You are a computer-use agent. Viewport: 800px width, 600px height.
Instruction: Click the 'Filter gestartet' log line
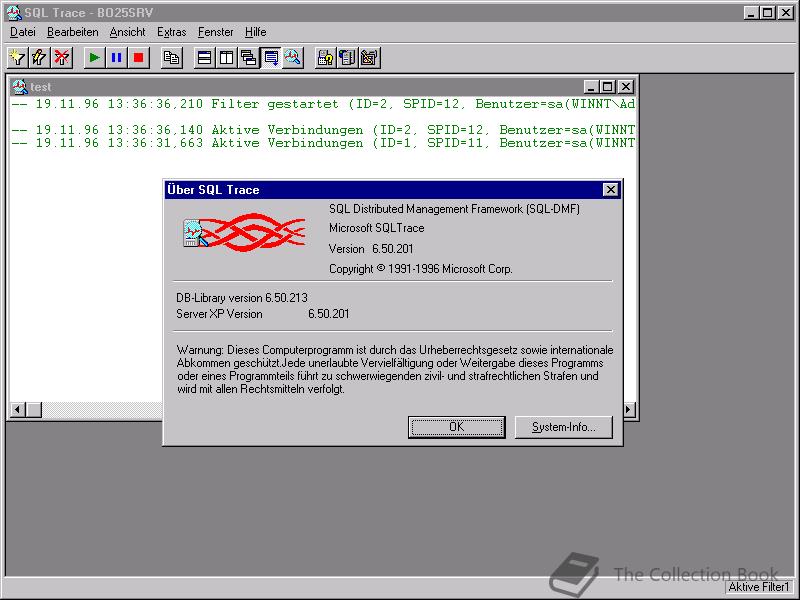323,104
